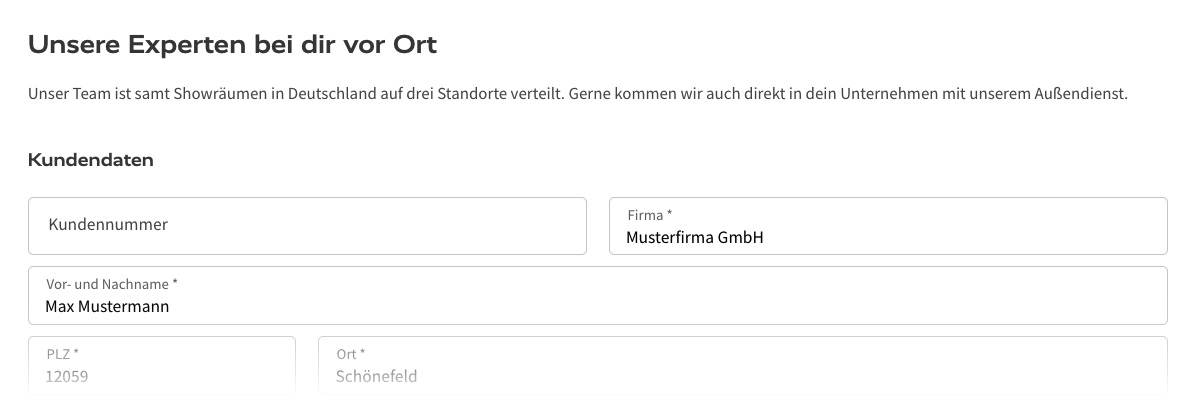
Task: Click the "Max Mustermann" name value
Action: click(107, 307)
